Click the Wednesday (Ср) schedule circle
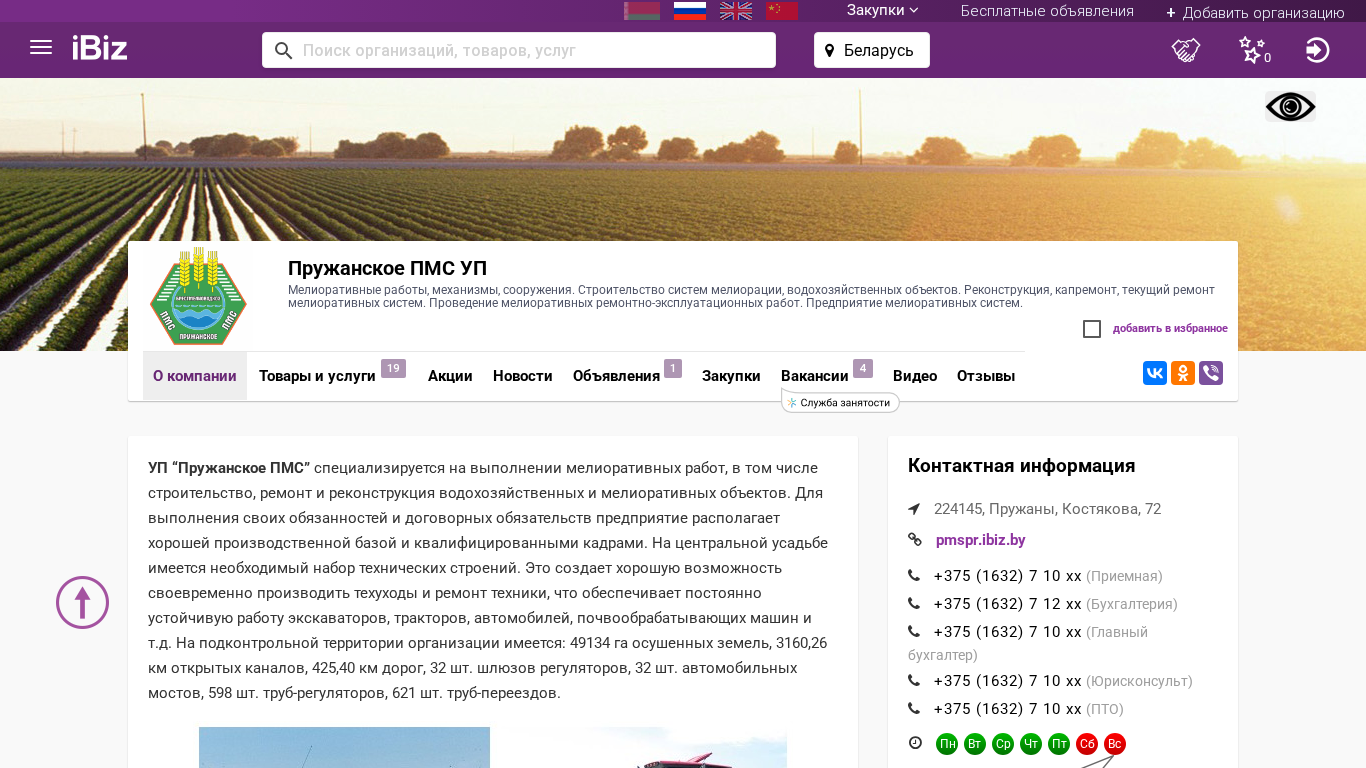1366x768 pixels. tap(1003, 744)
